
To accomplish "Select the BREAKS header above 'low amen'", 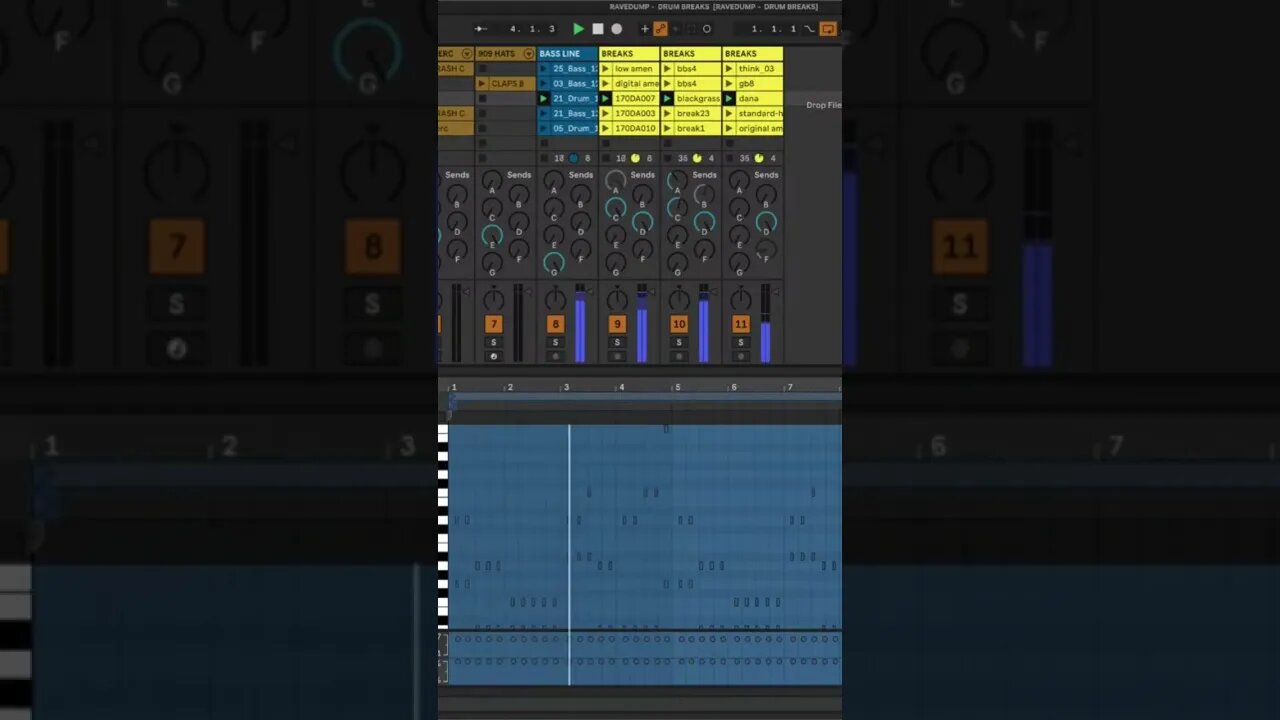I will [629, 54].
